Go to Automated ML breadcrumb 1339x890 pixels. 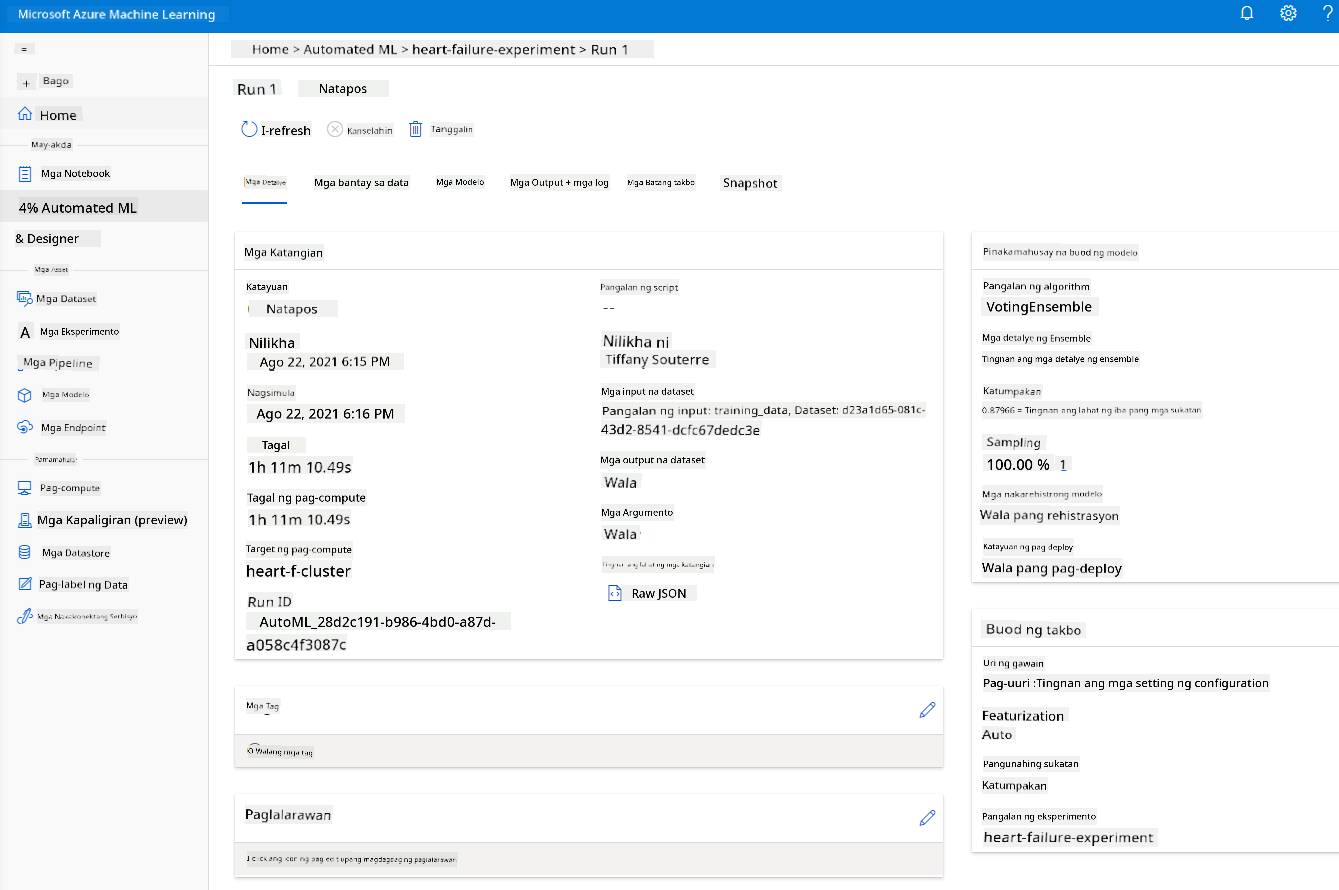pos(350,49)
